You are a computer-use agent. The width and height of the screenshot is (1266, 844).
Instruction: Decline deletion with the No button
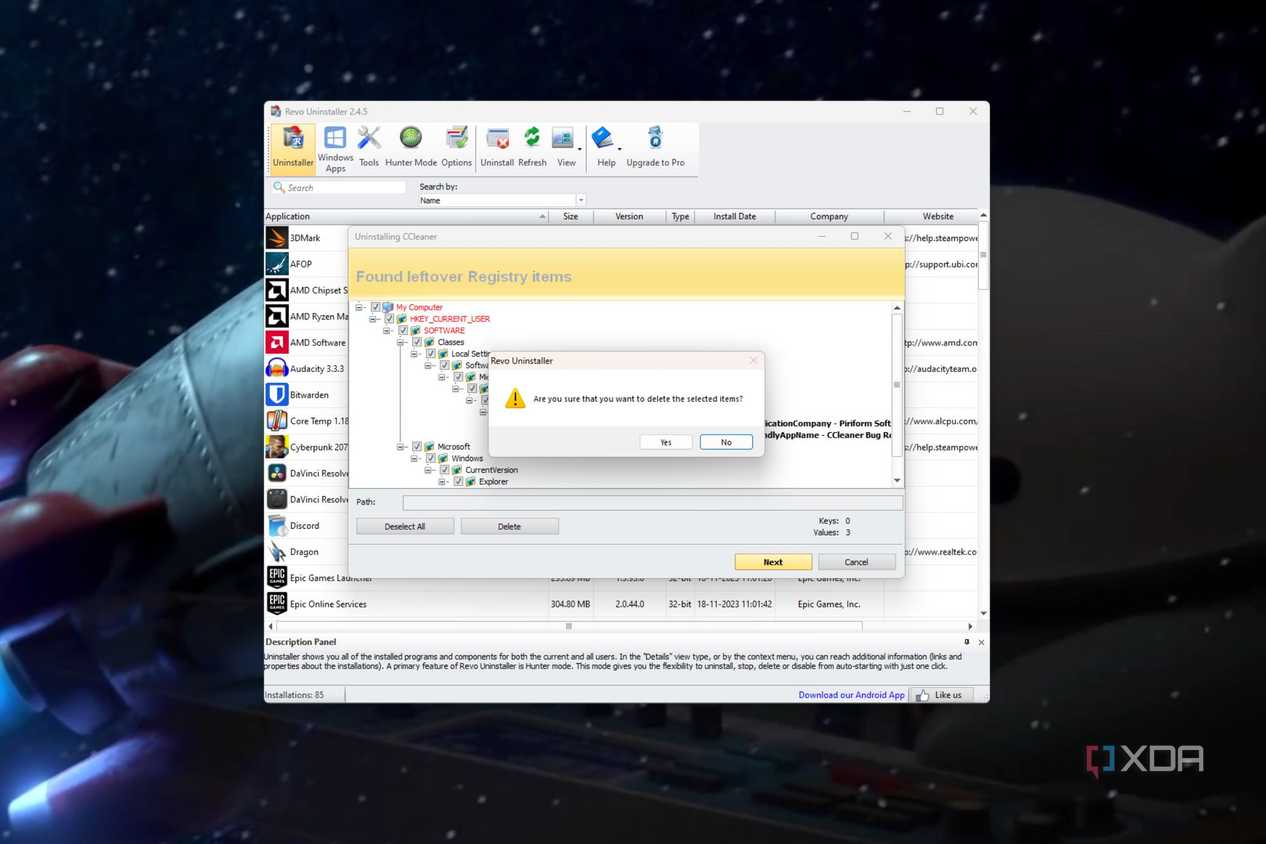pos(726,442)
